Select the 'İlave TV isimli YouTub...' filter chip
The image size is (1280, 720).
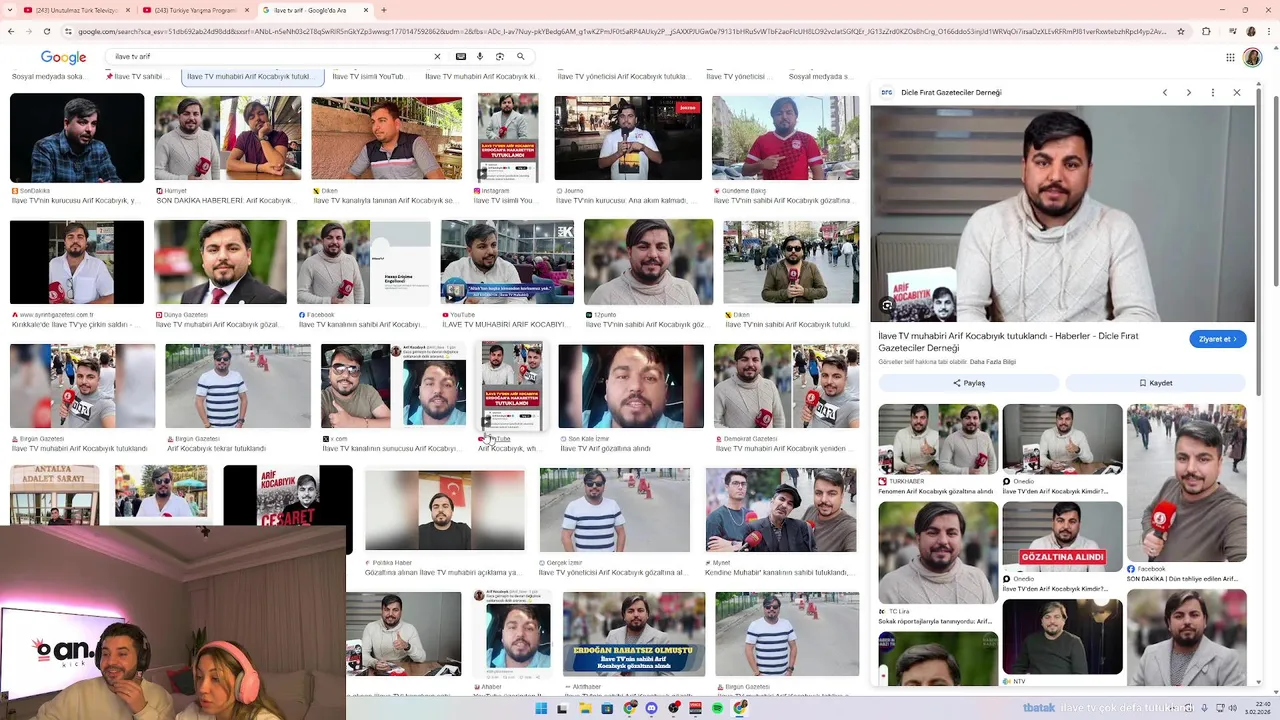tap(369, 76)
